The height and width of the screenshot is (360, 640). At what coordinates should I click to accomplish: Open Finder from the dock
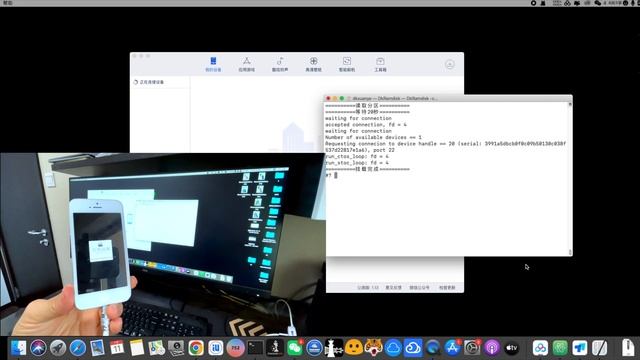(x=18, y=348)
